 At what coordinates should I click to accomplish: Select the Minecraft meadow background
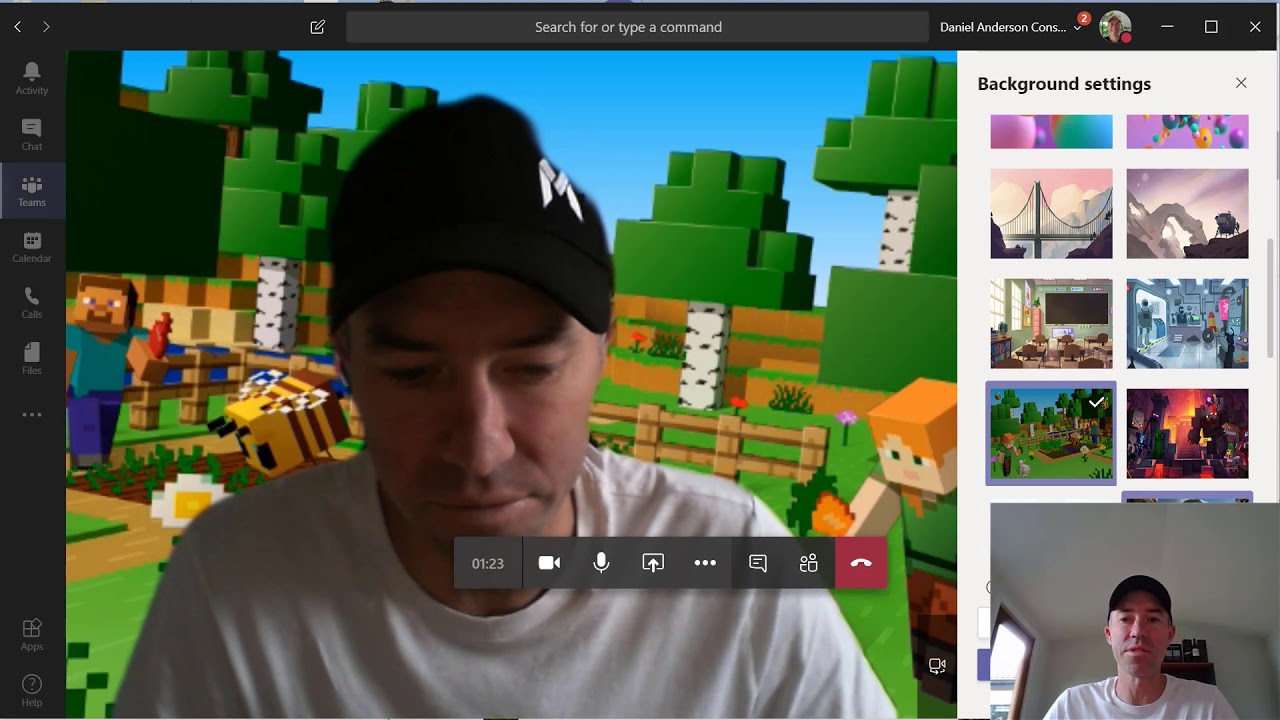point(1051,433)
